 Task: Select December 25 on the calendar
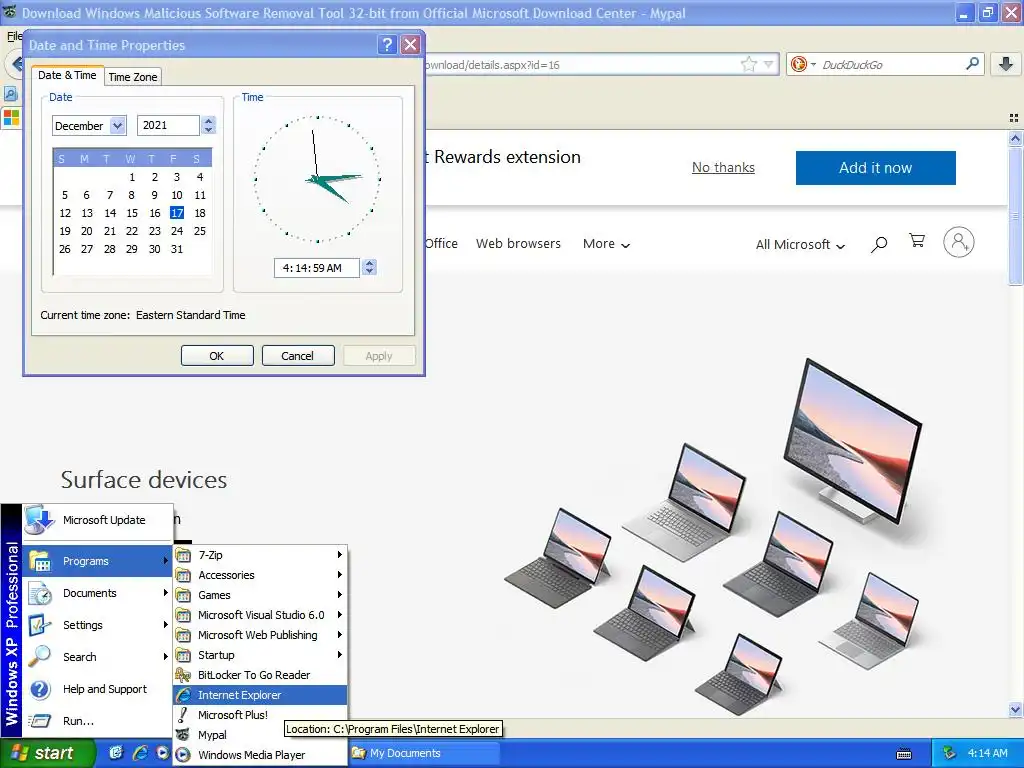coord(200,231)
